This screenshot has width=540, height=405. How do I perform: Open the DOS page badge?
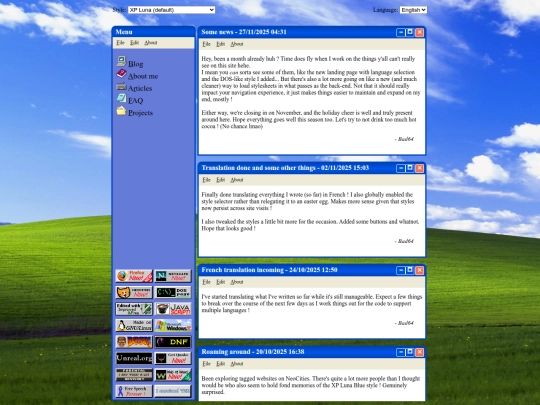173,292
